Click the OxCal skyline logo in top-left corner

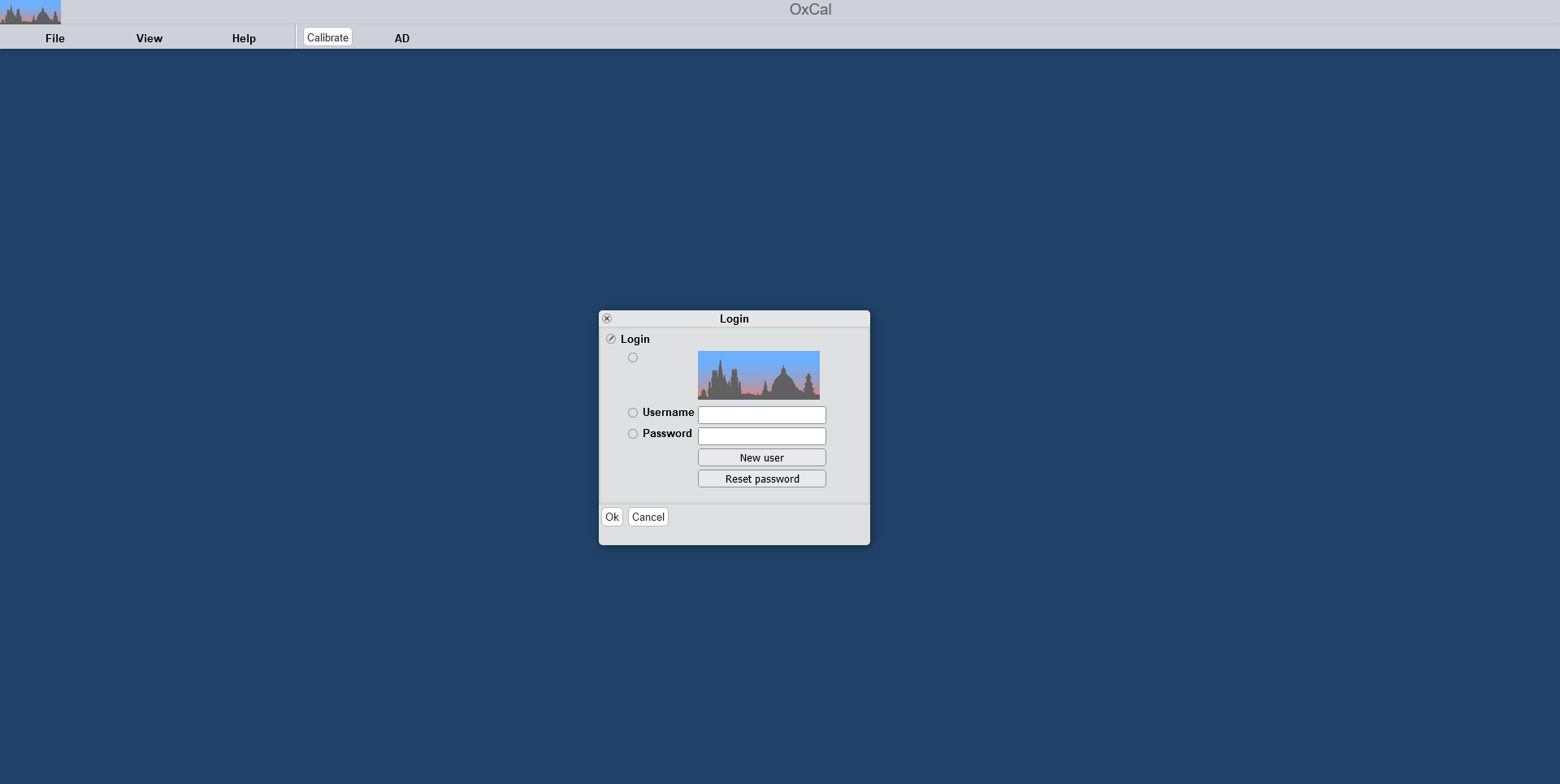coord(30,12)
